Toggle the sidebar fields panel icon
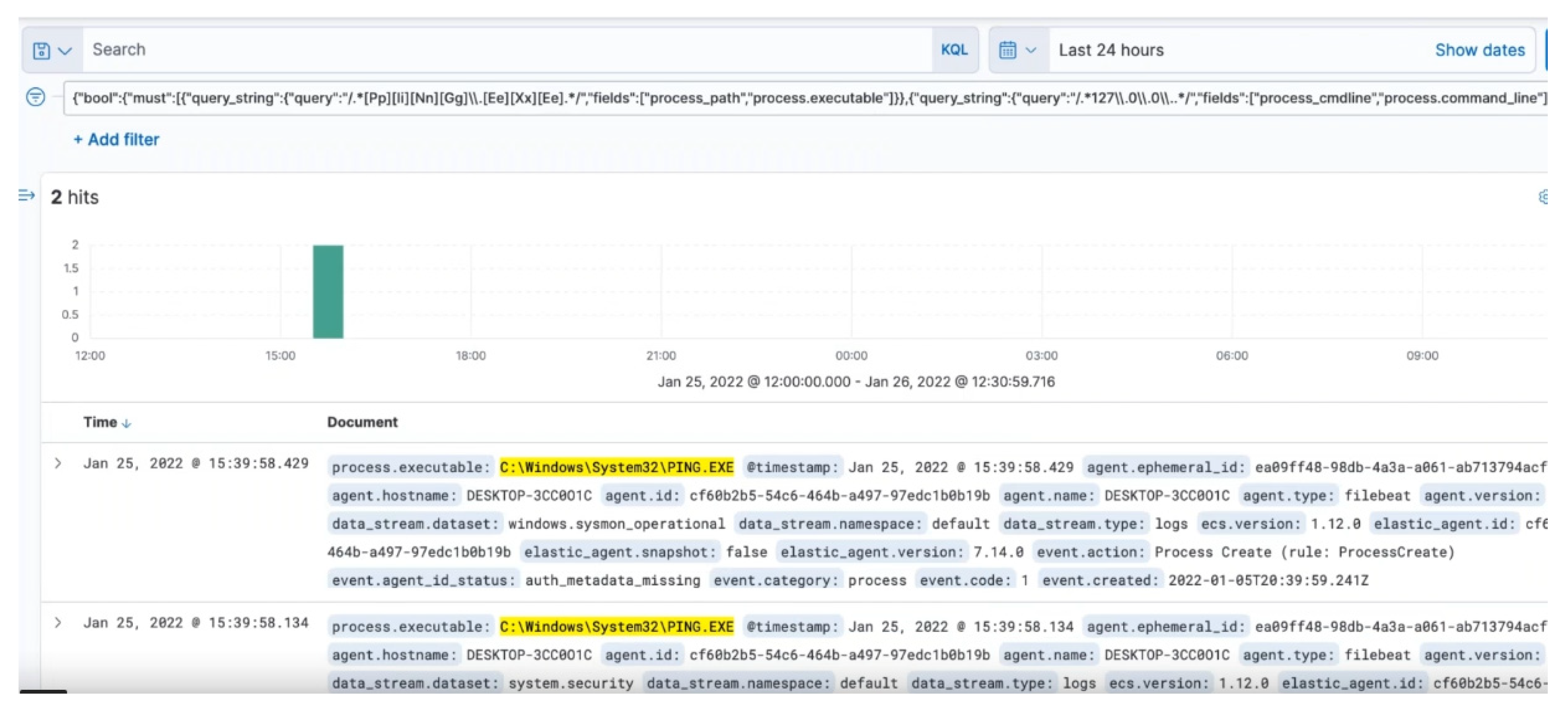 tap(26, 196)
